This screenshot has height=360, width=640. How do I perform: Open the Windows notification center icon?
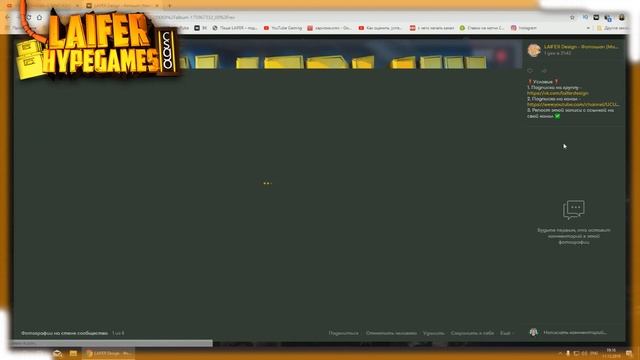pyautogui.click(x=629, y=353)
